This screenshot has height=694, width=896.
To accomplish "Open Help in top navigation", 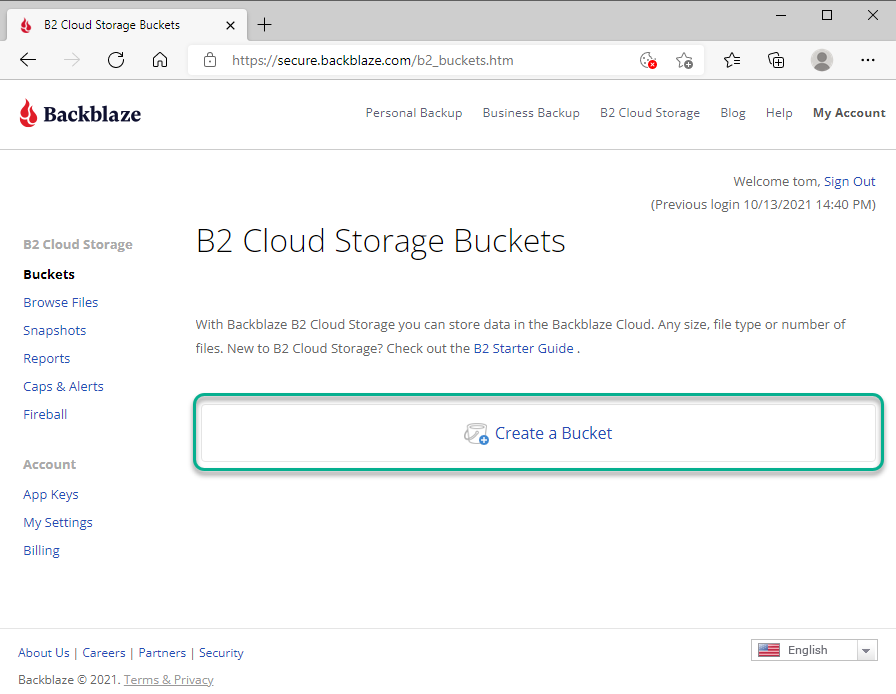I will tap(779, 113).
